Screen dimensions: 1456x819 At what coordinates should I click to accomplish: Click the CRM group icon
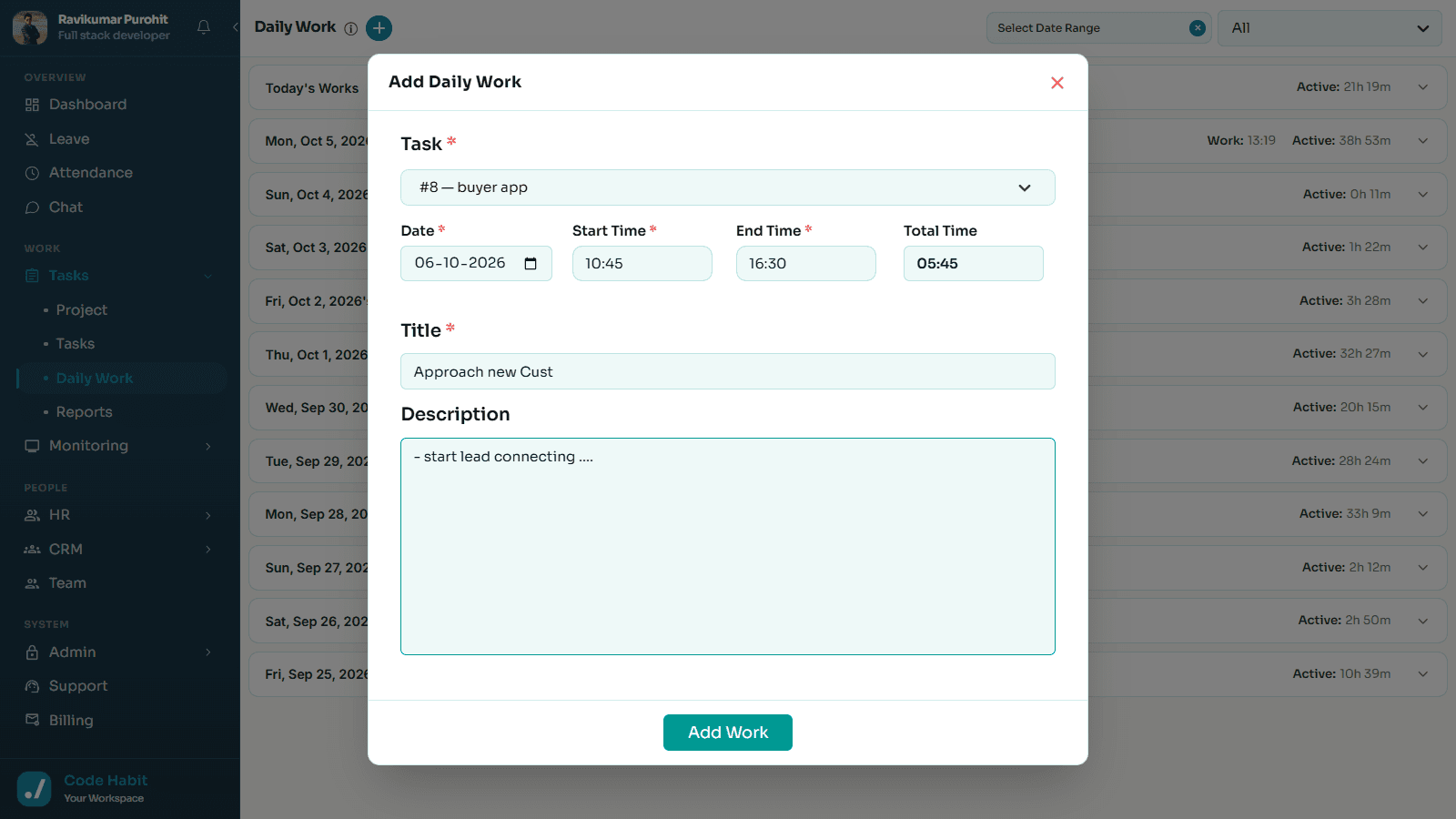pyautogui.click(x=32, y=550)
